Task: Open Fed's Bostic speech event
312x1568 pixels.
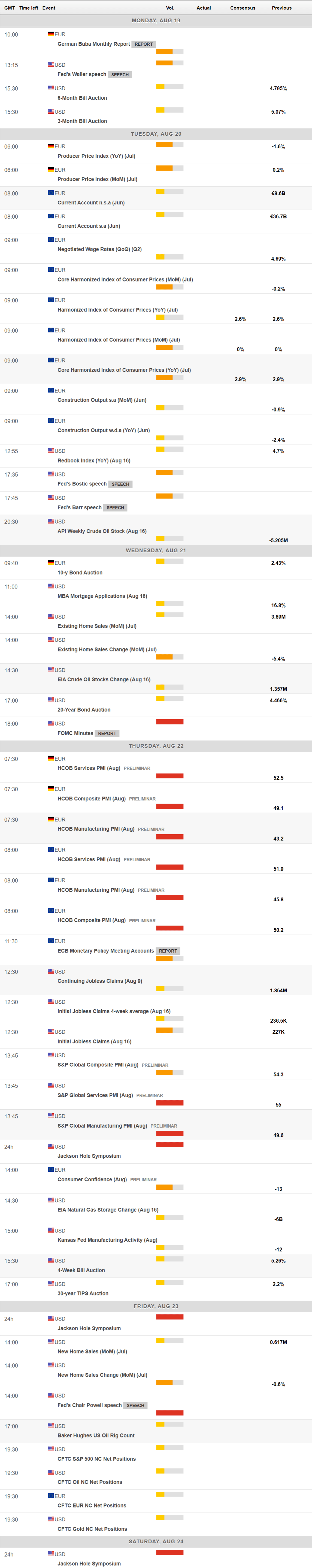Action: [x=82, y=484]
